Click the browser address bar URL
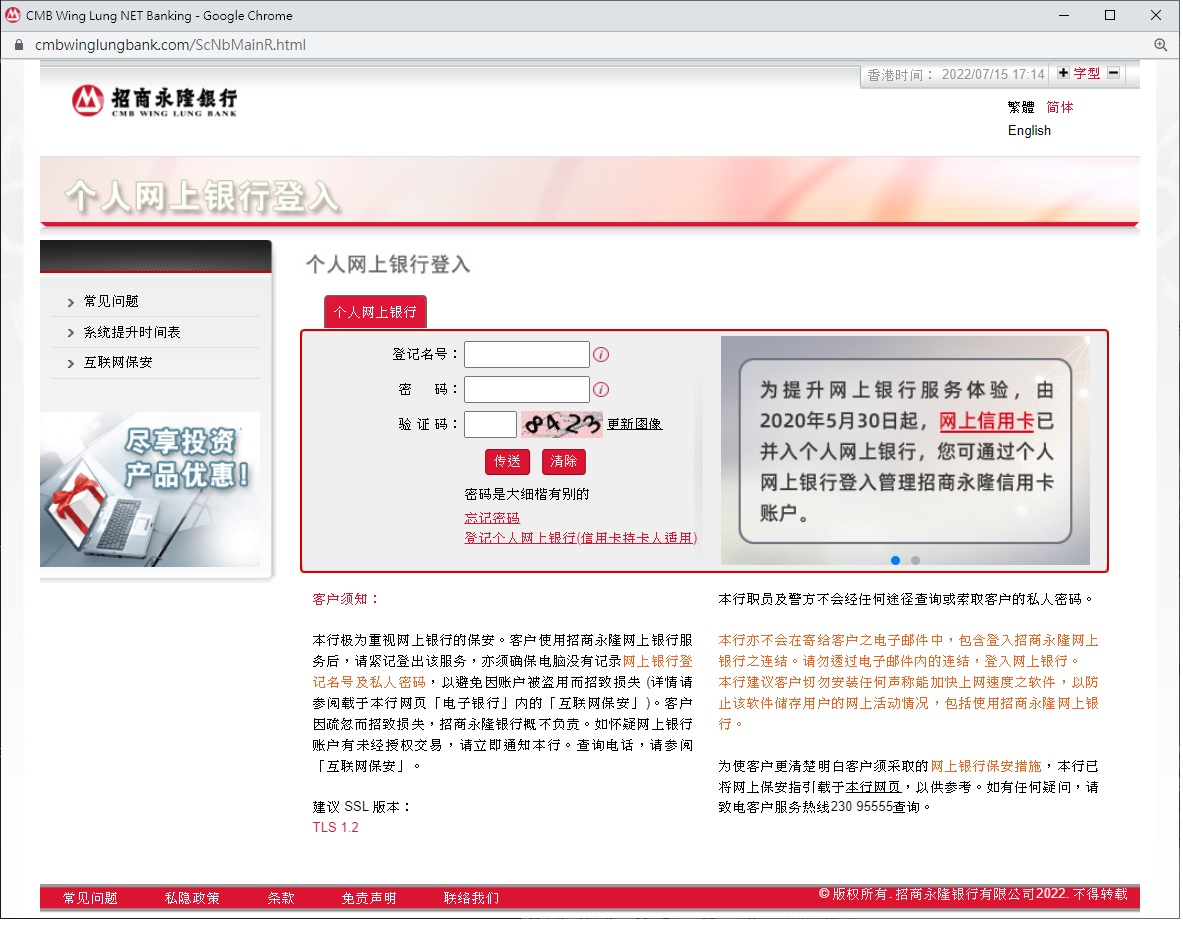This screenshot has height=926, width=1183. [x=171, y=45]
